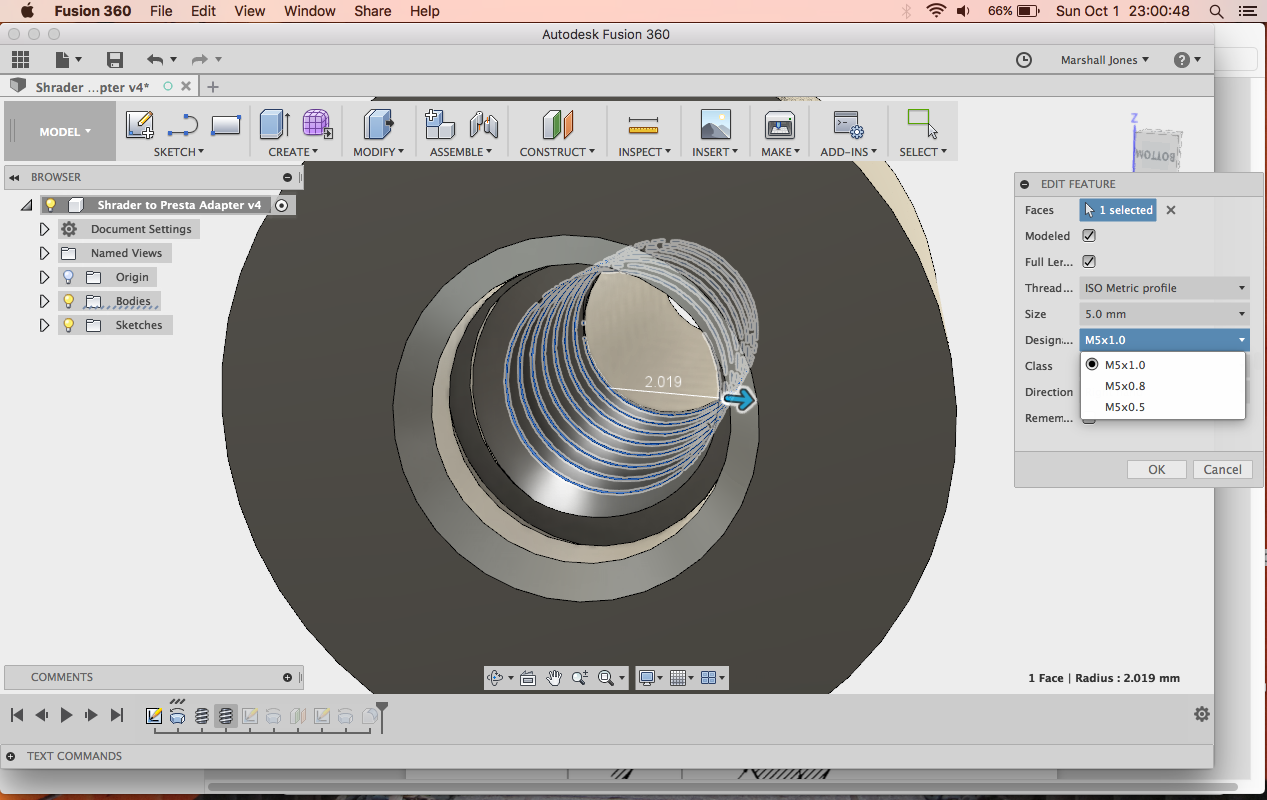Open macOS Spotlight search
1267x800 pixels.
click(1216, 11)
